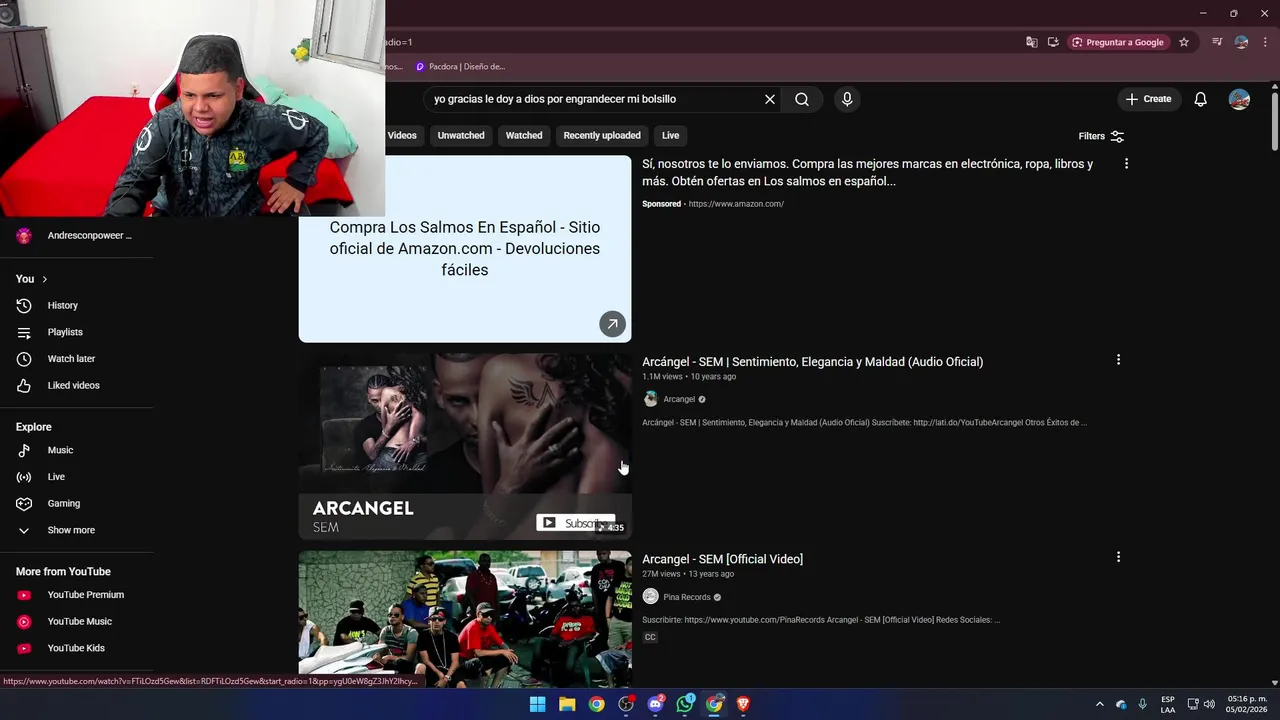This screenshot has height=720, width=1280.
Task: Select the Unwatched filter chip
Action: (461, 135)
